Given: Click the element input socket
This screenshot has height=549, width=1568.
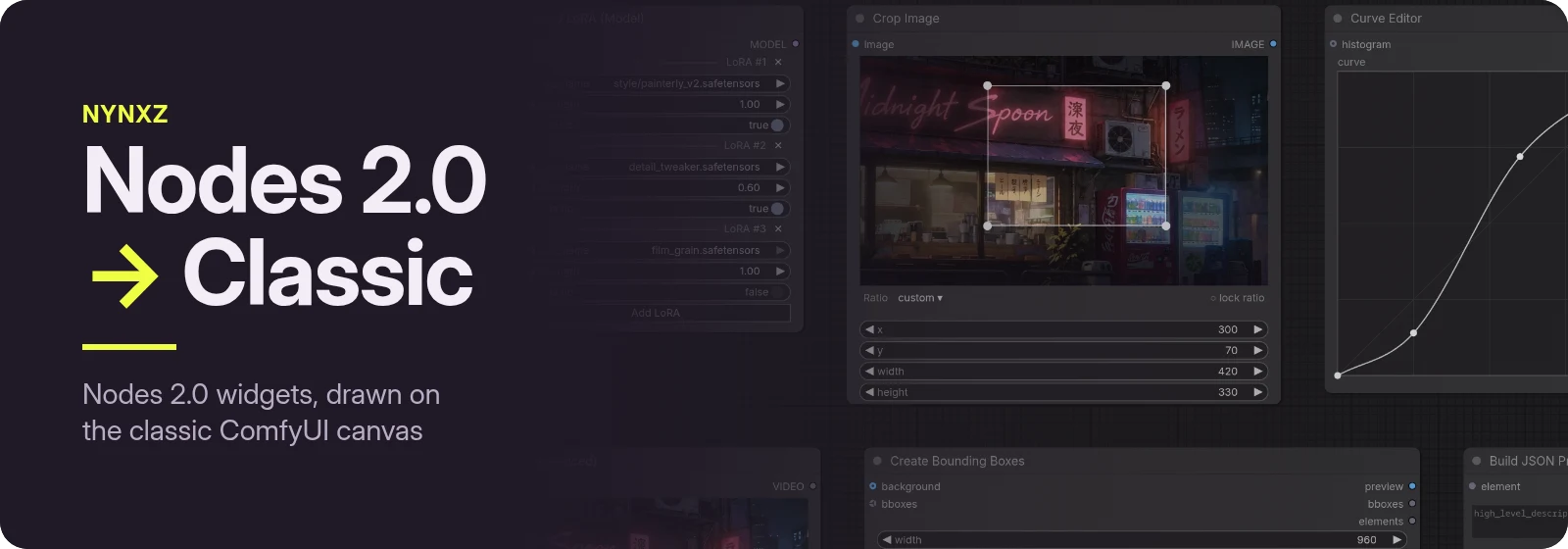Looking at the screenshot, I should (x=1472, y=486).
